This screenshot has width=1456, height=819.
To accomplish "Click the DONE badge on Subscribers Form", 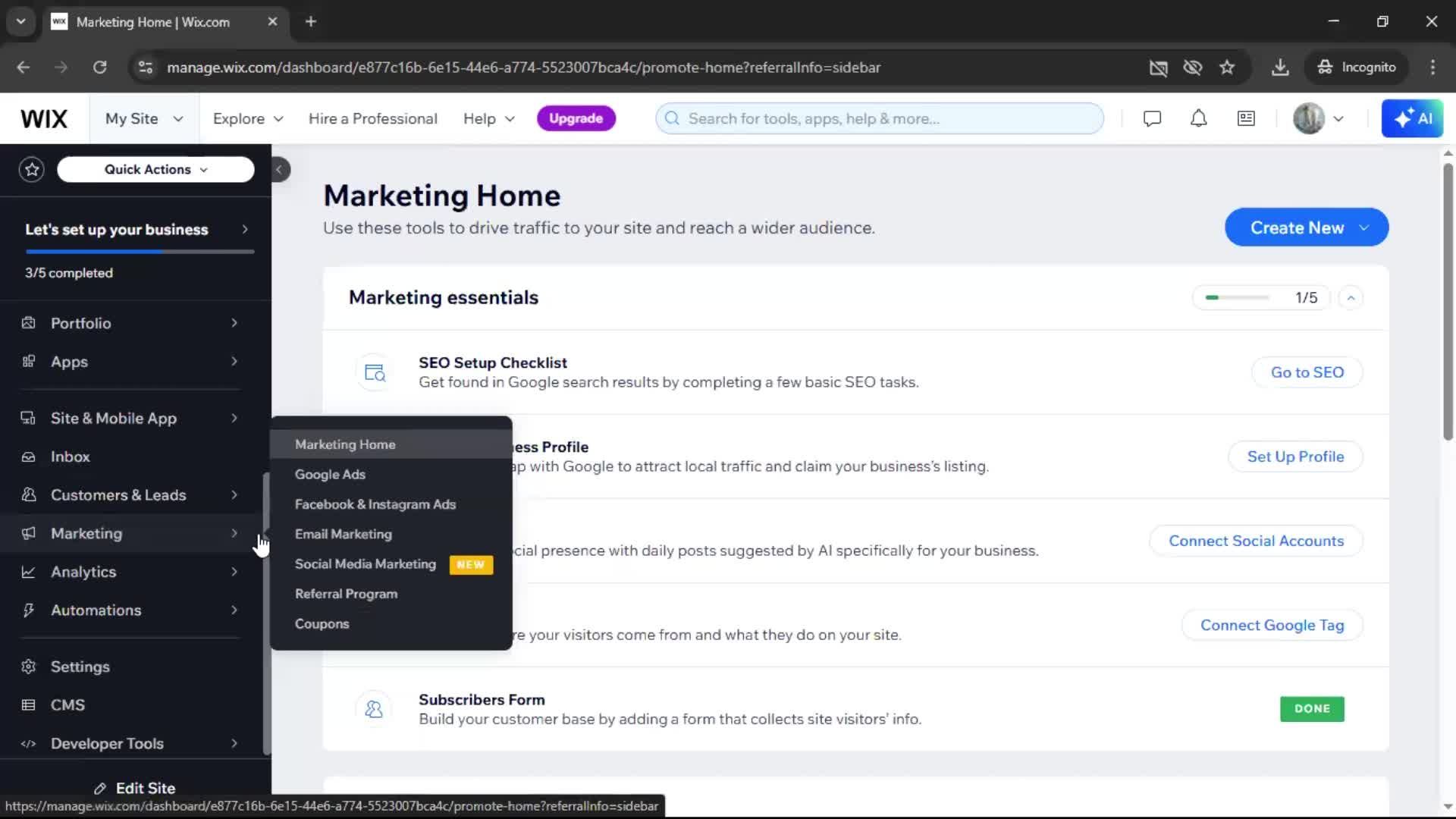I will click(x=1312, y=709).
